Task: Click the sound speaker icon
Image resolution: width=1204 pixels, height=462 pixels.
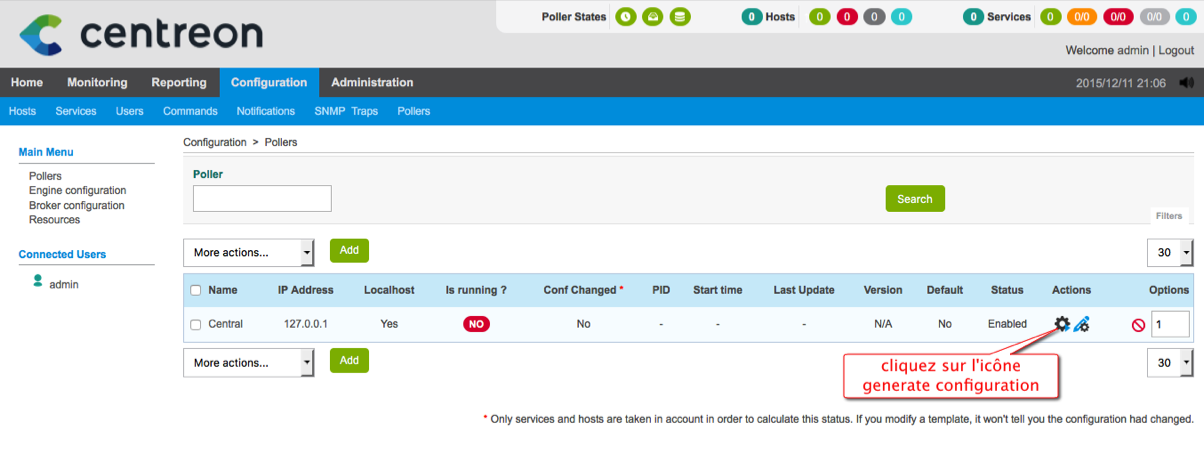Action: point(1186,83)
